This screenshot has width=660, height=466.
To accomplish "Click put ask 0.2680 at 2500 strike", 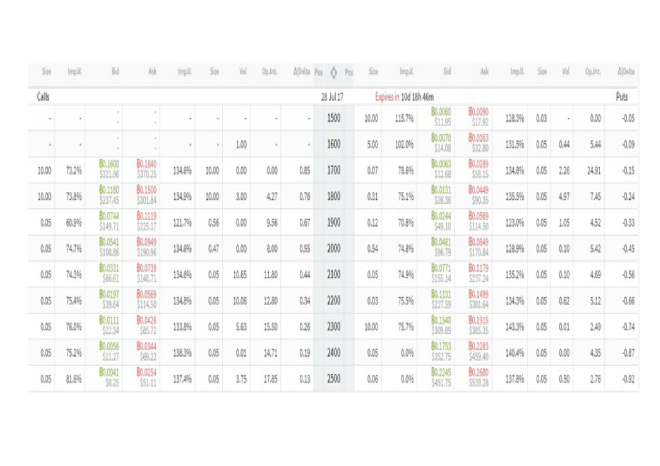I will click(x=479, y=374).
